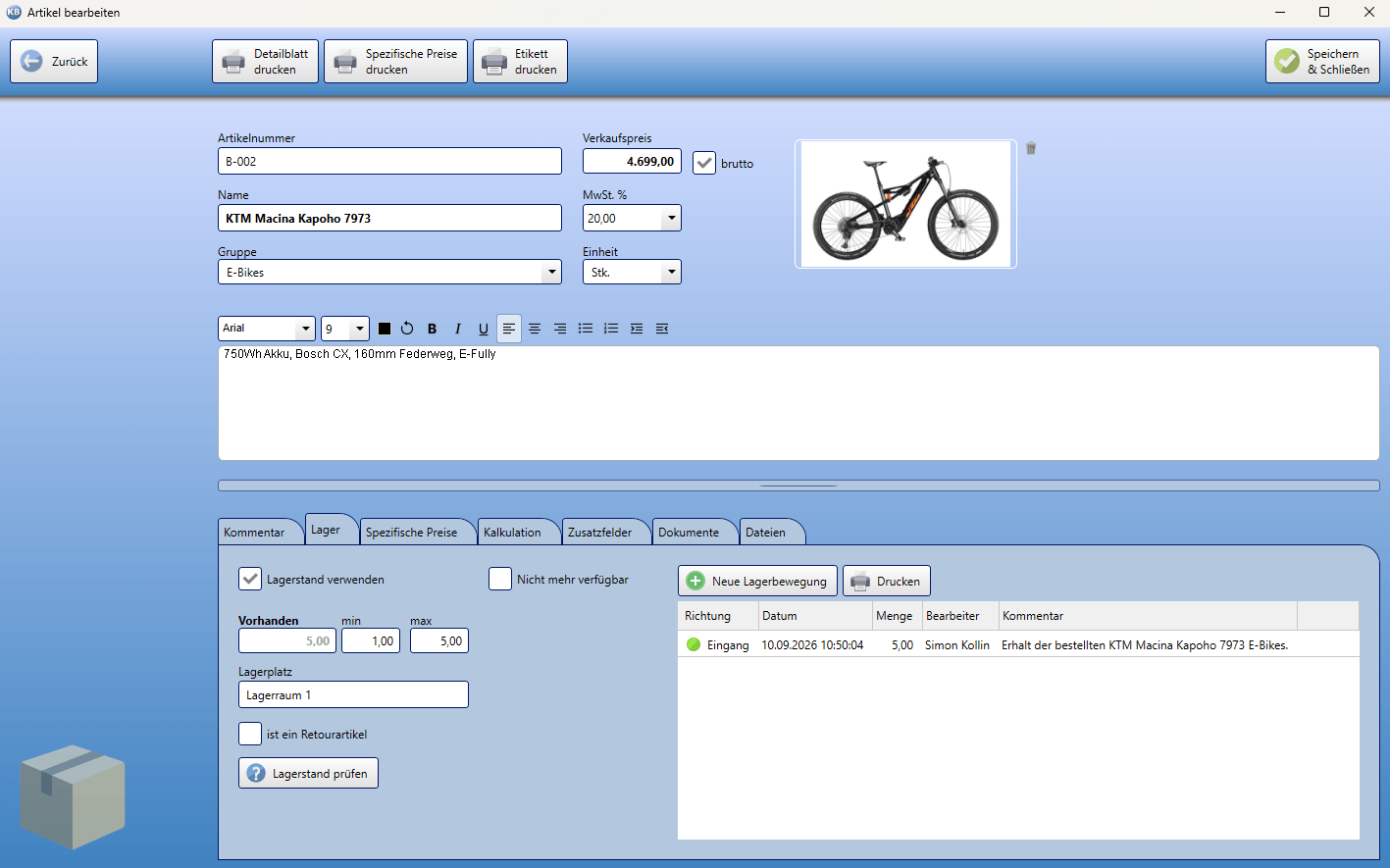
Task: Go back with the Zurück button
Action: pyautogui.click(x=54, y=61)
